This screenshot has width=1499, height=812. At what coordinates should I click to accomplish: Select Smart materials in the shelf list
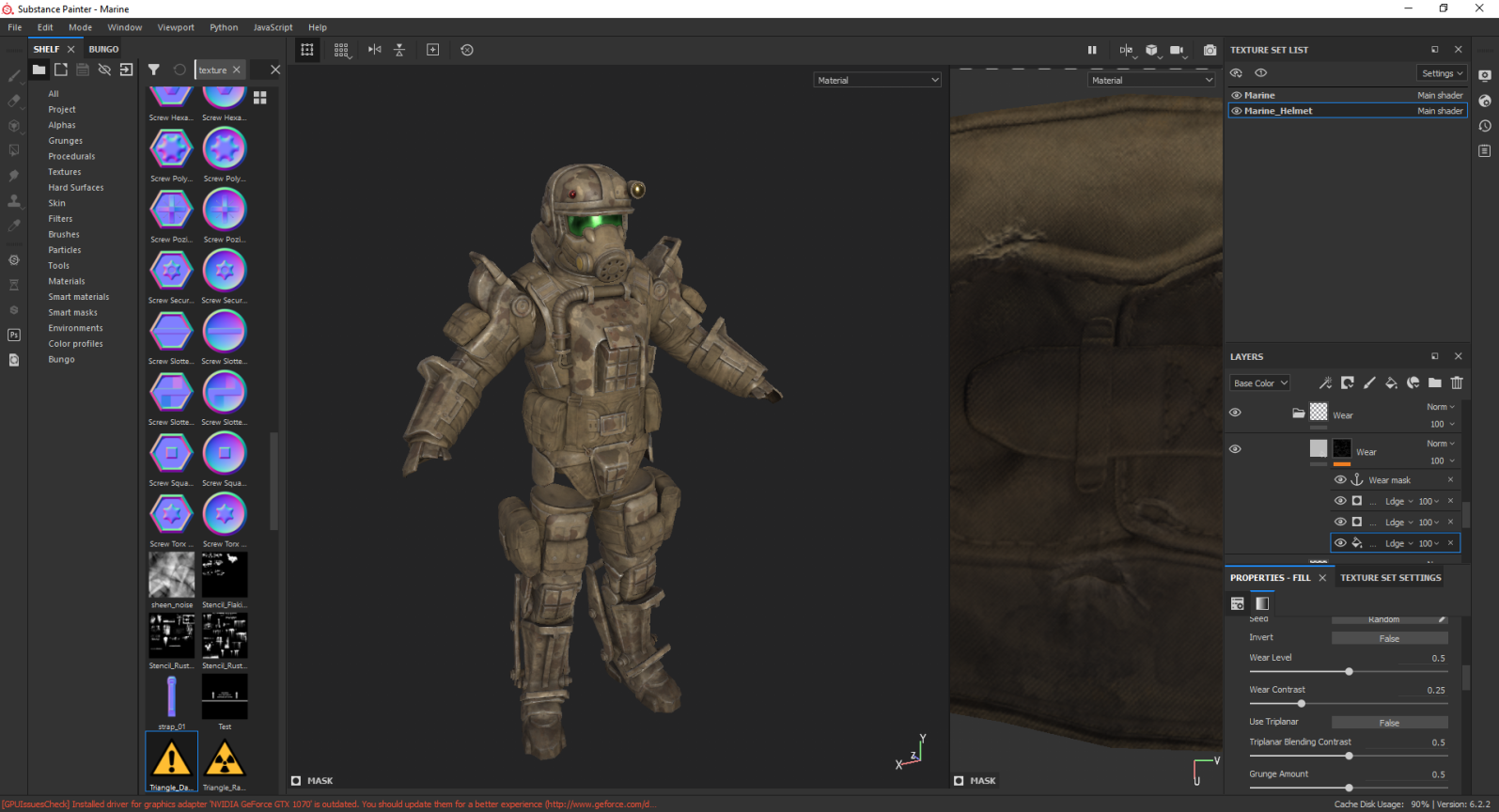tap(79, 297)
